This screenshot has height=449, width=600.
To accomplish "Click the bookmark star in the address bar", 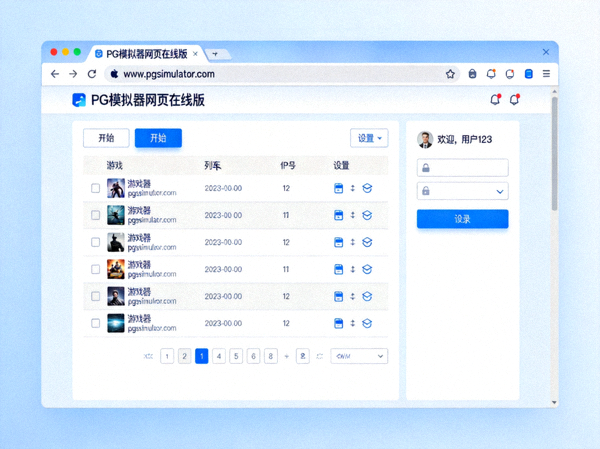I will click(x=450, y=74).
